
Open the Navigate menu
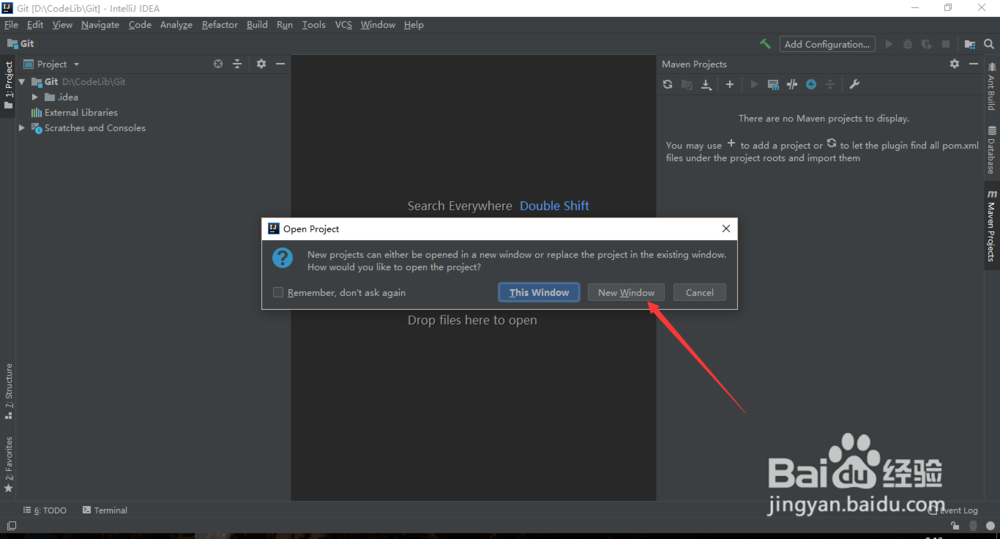pyautogui.click(x=100, y=25)
